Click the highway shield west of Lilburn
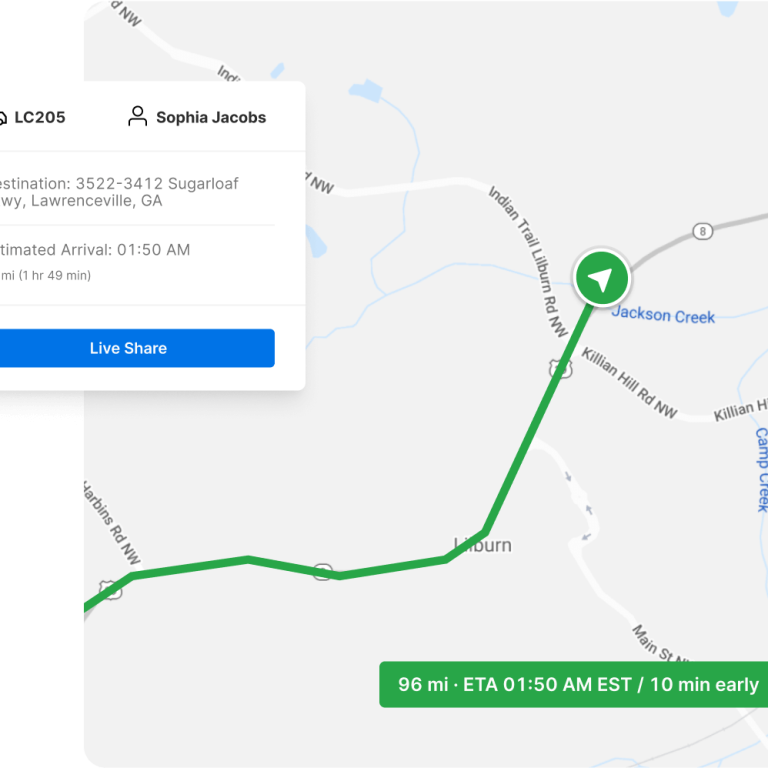The height and width of the screenshot is (768, 768). (323, 572)
